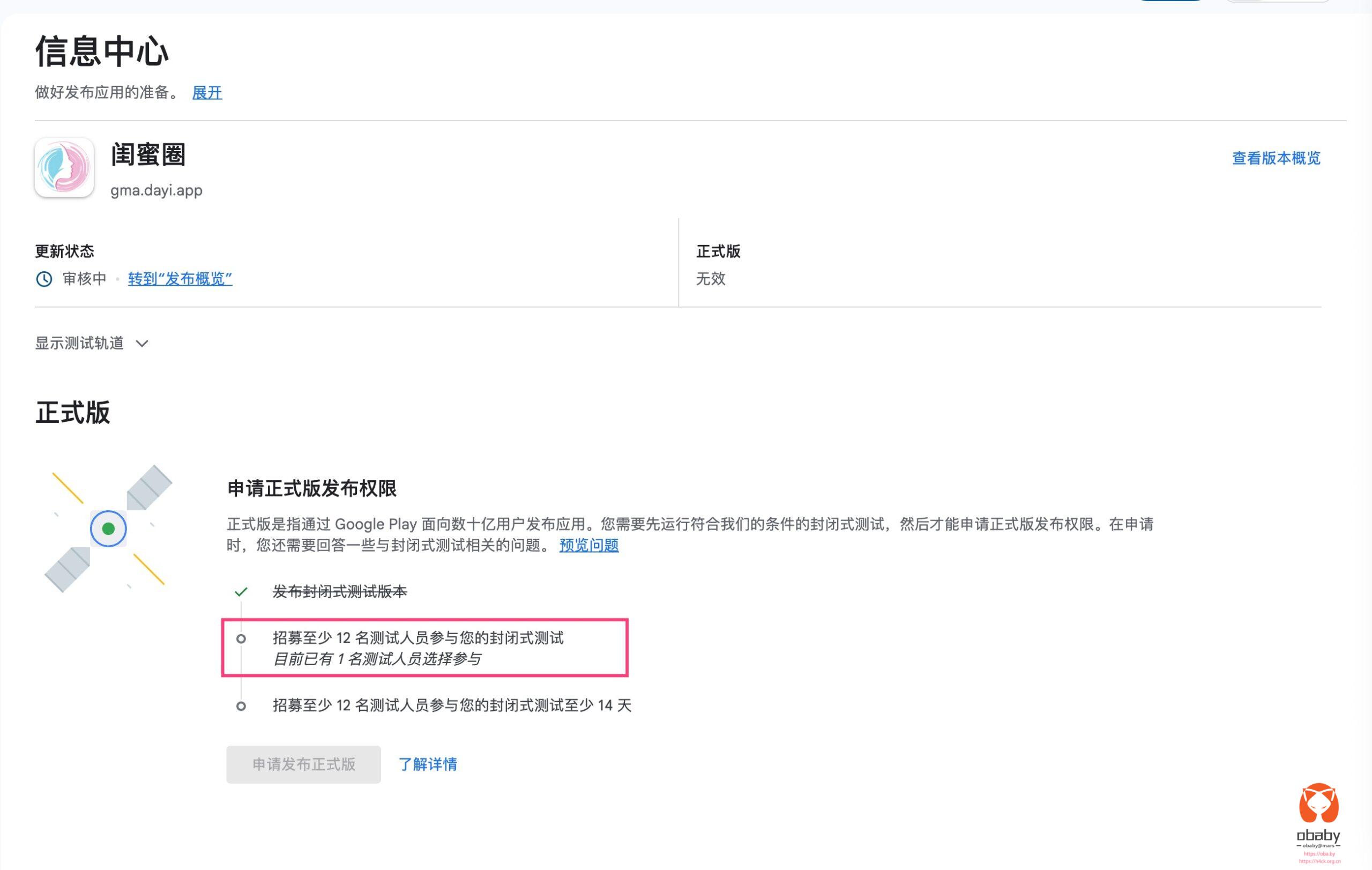The height and width of the screenshot is (870, 1372).
Task: Click the 闺蜜圈 app title
Action: coord(148,155)
